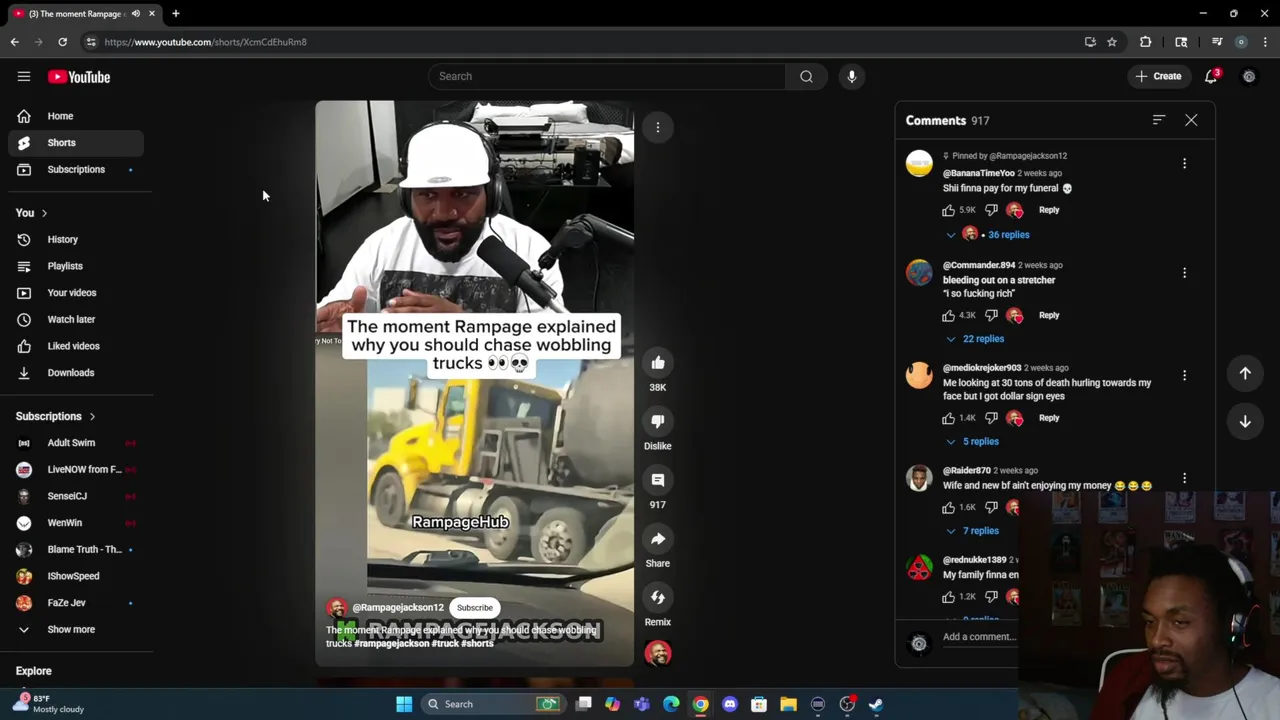Click the YouTube search field
Image resolution: width=1280 pixels, height=720 pixels.
click(x=607, y=76)
